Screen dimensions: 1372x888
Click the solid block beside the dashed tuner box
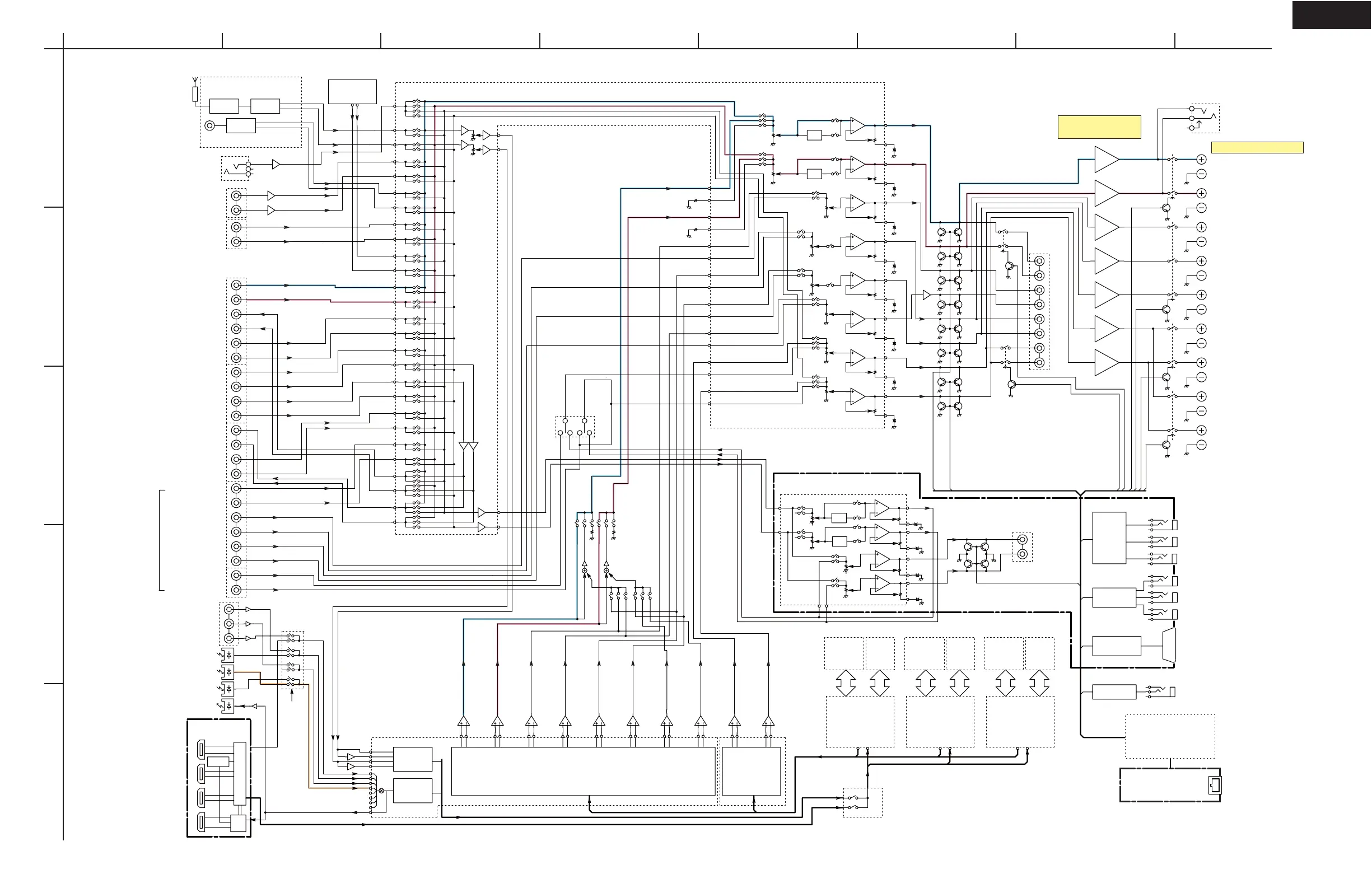pos(352,92)
